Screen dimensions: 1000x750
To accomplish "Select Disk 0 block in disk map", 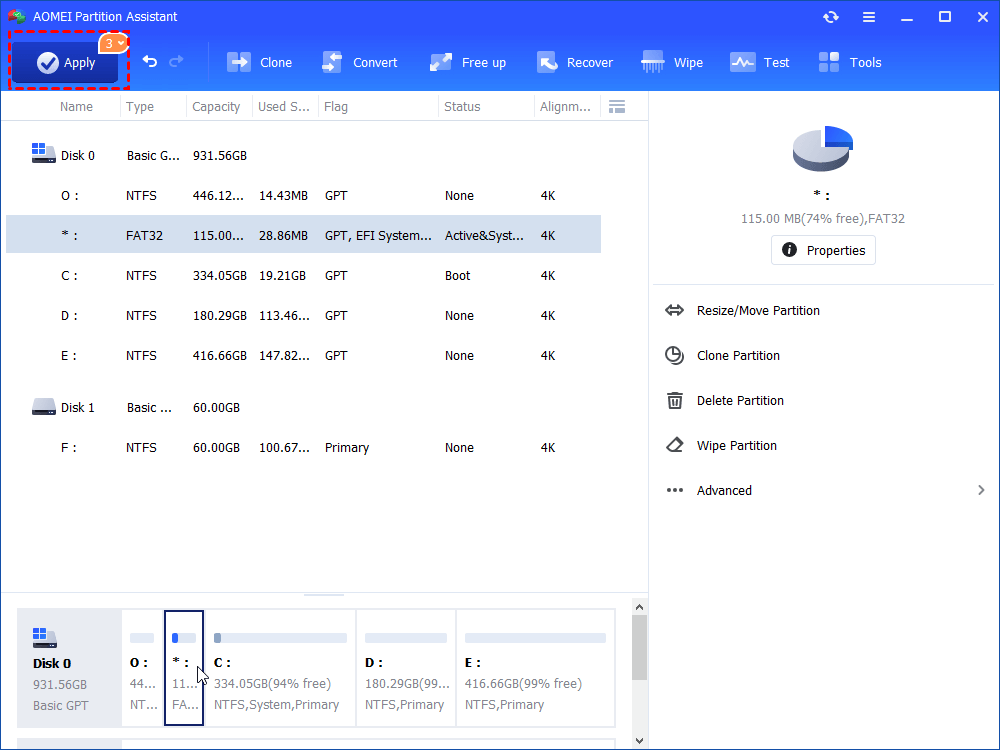I will click(x=69, y=668).
